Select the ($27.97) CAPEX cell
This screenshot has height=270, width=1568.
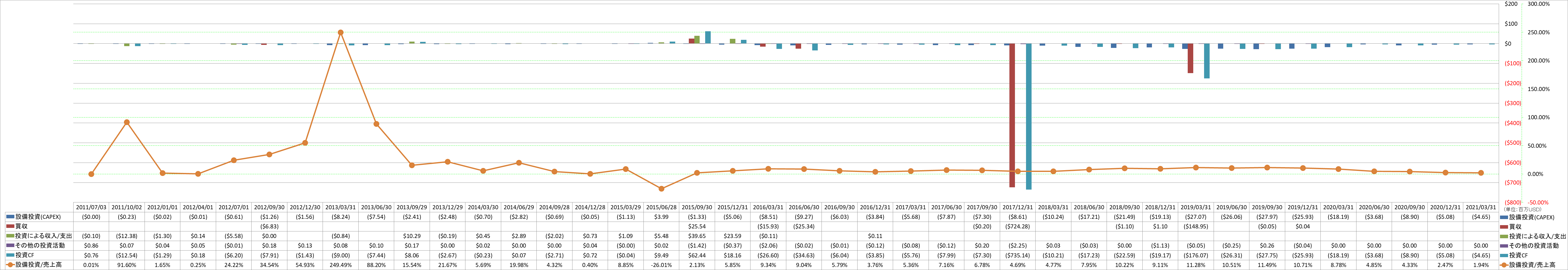[x=1267, y=217]
